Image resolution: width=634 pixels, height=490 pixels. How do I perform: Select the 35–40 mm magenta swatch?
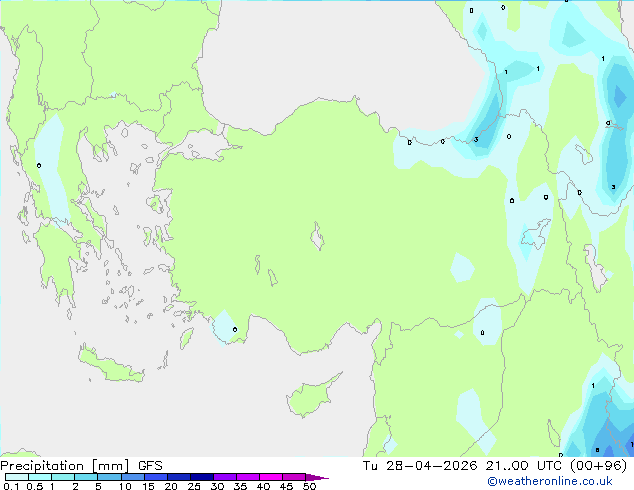point(248,477)
